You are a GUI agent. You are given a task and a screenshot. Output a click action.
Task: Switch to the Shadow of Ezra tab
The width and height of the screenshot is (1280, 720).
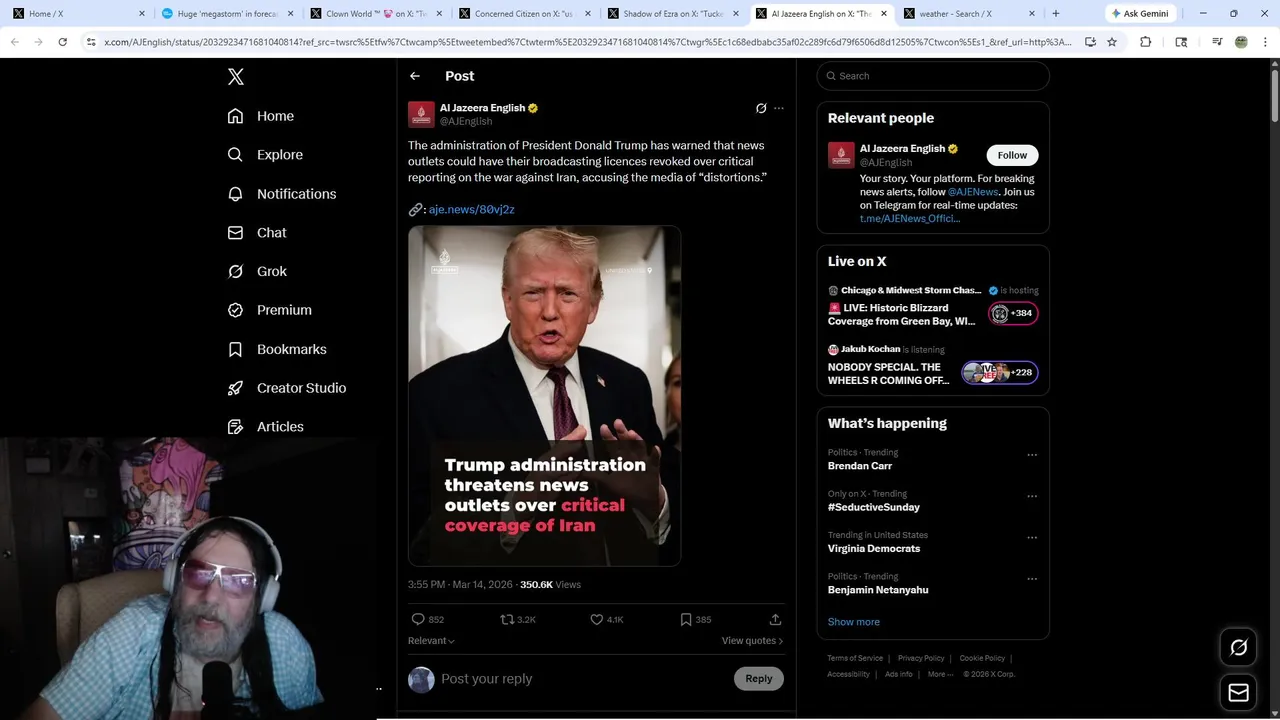click(x=673, y=14)
